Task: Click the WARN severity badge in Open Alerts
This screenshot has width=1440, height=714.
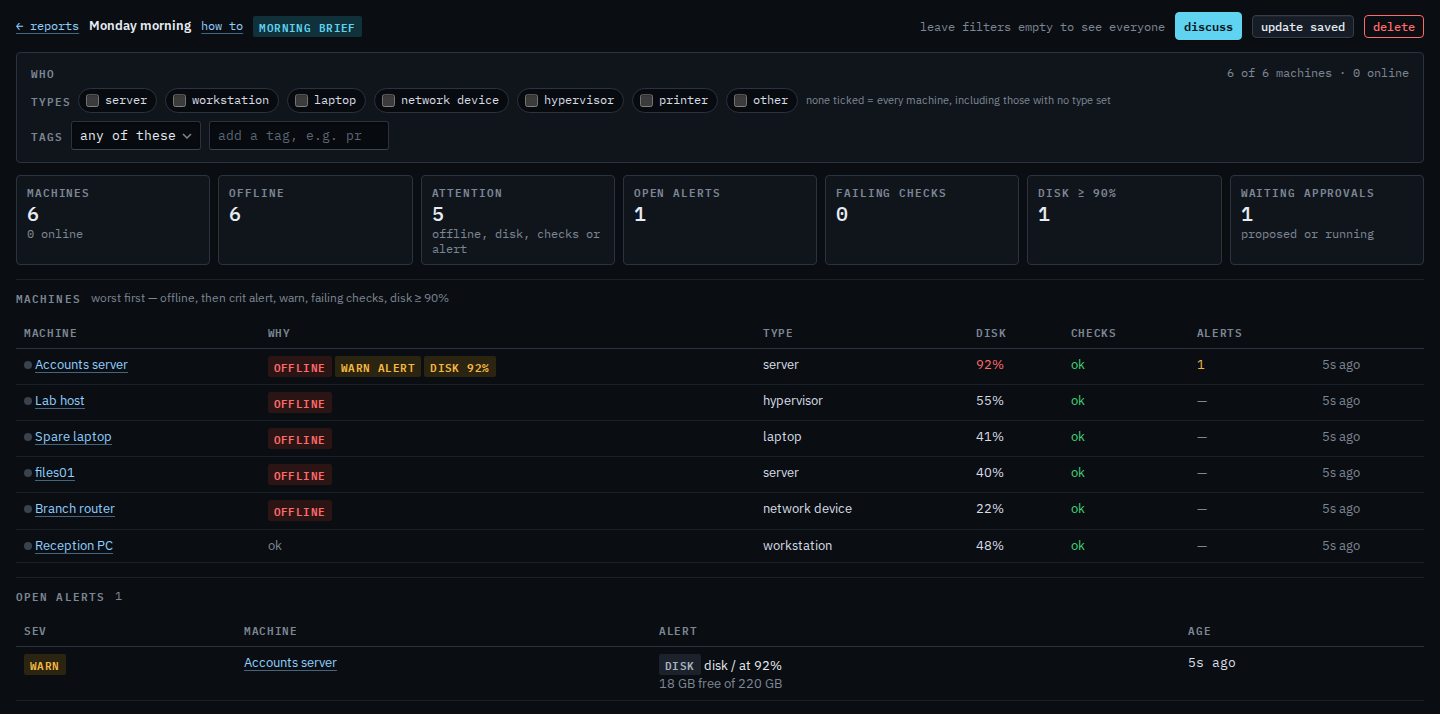Action: 45,665
